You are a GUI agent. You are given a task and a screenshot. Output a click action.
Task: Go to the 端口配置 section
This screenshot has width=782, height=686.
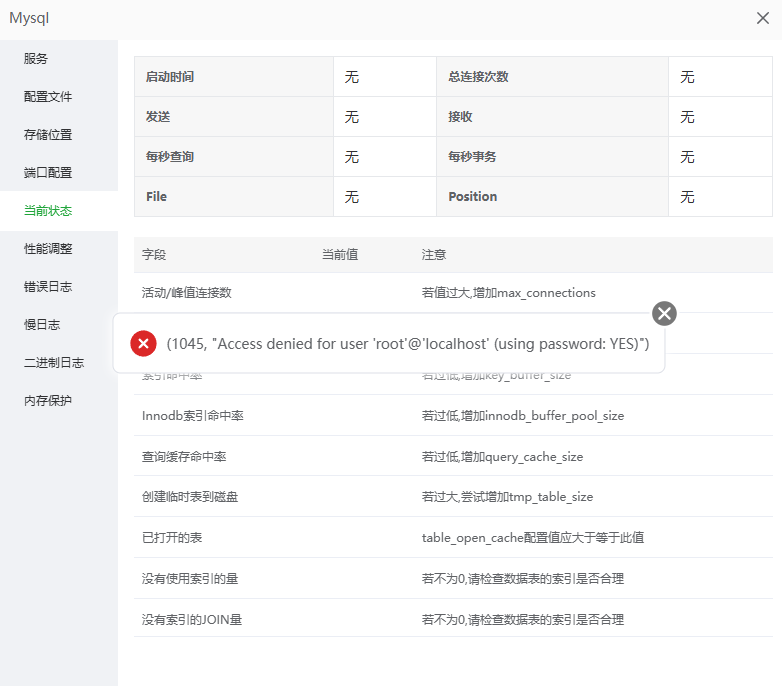(48, 173)
